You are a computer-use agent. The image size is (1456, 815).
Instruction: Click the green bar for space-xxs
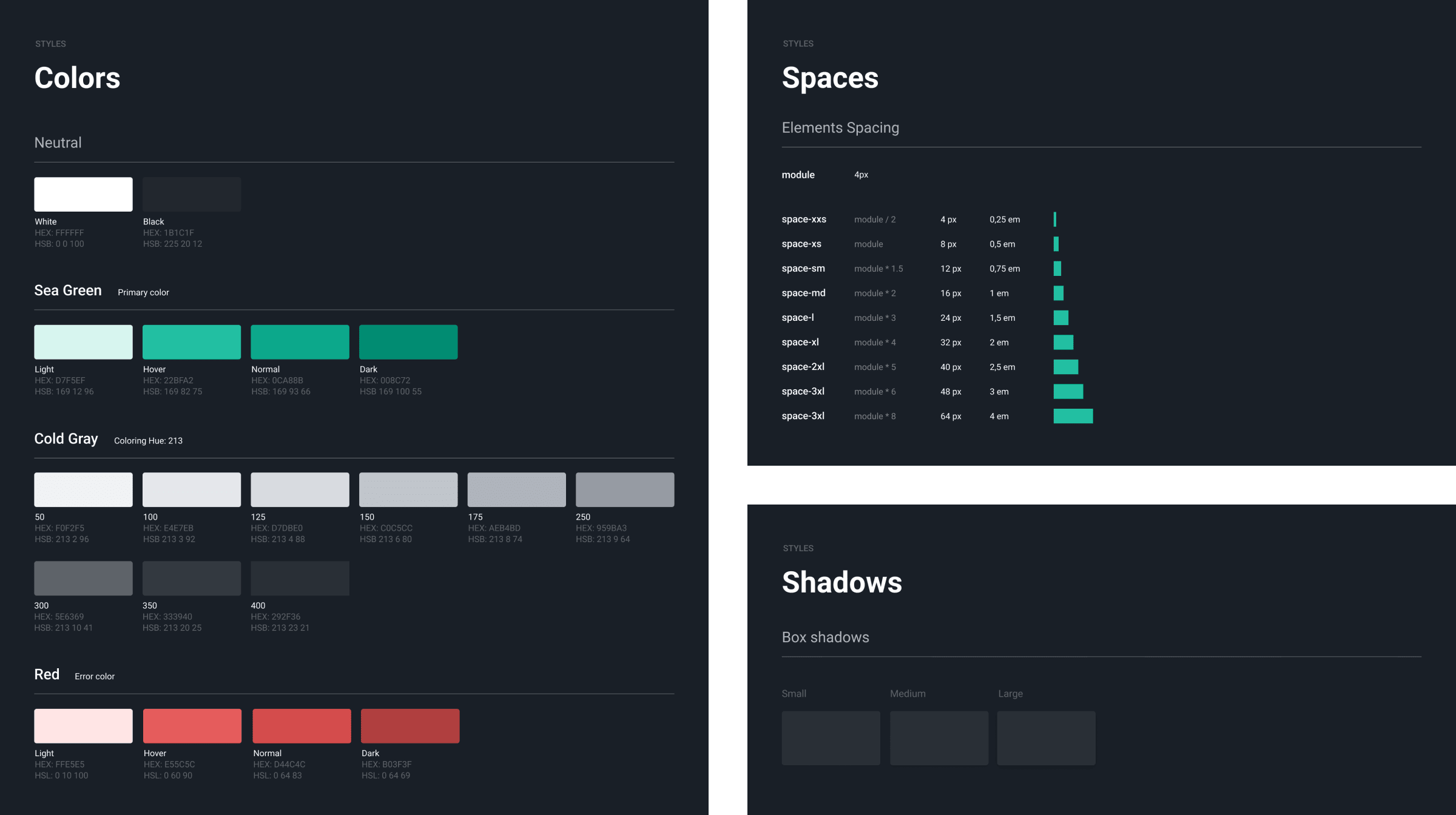[1055, 219]
